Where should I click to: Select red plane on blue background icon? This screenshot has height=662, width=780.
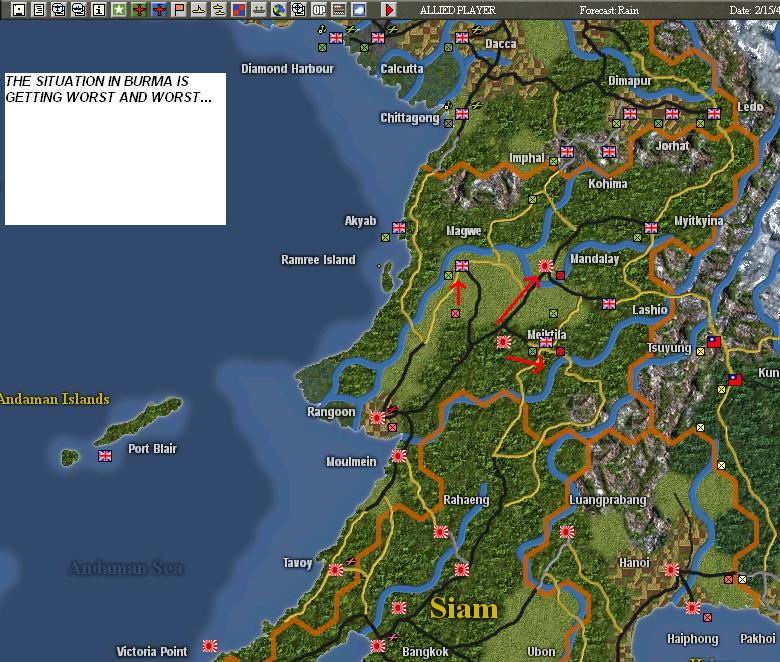(x=159, y=9)
